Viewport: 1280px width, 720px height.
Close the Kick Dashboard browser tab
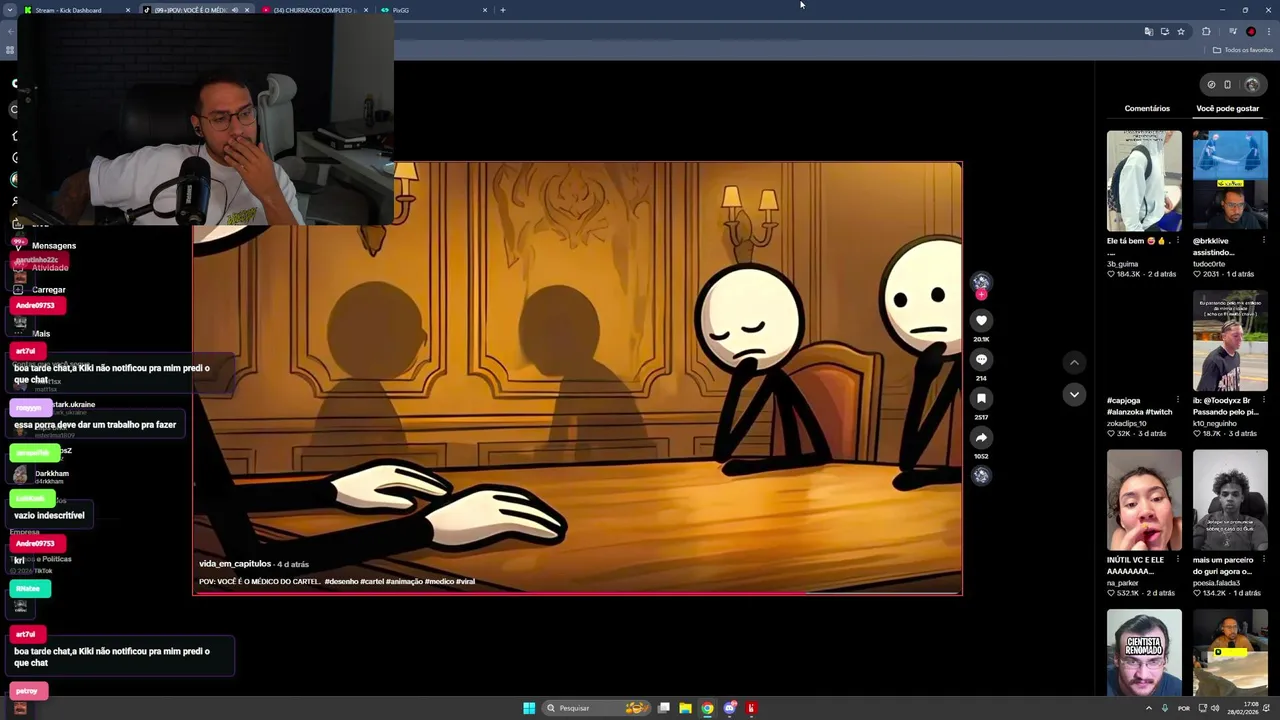pos(128,10)
